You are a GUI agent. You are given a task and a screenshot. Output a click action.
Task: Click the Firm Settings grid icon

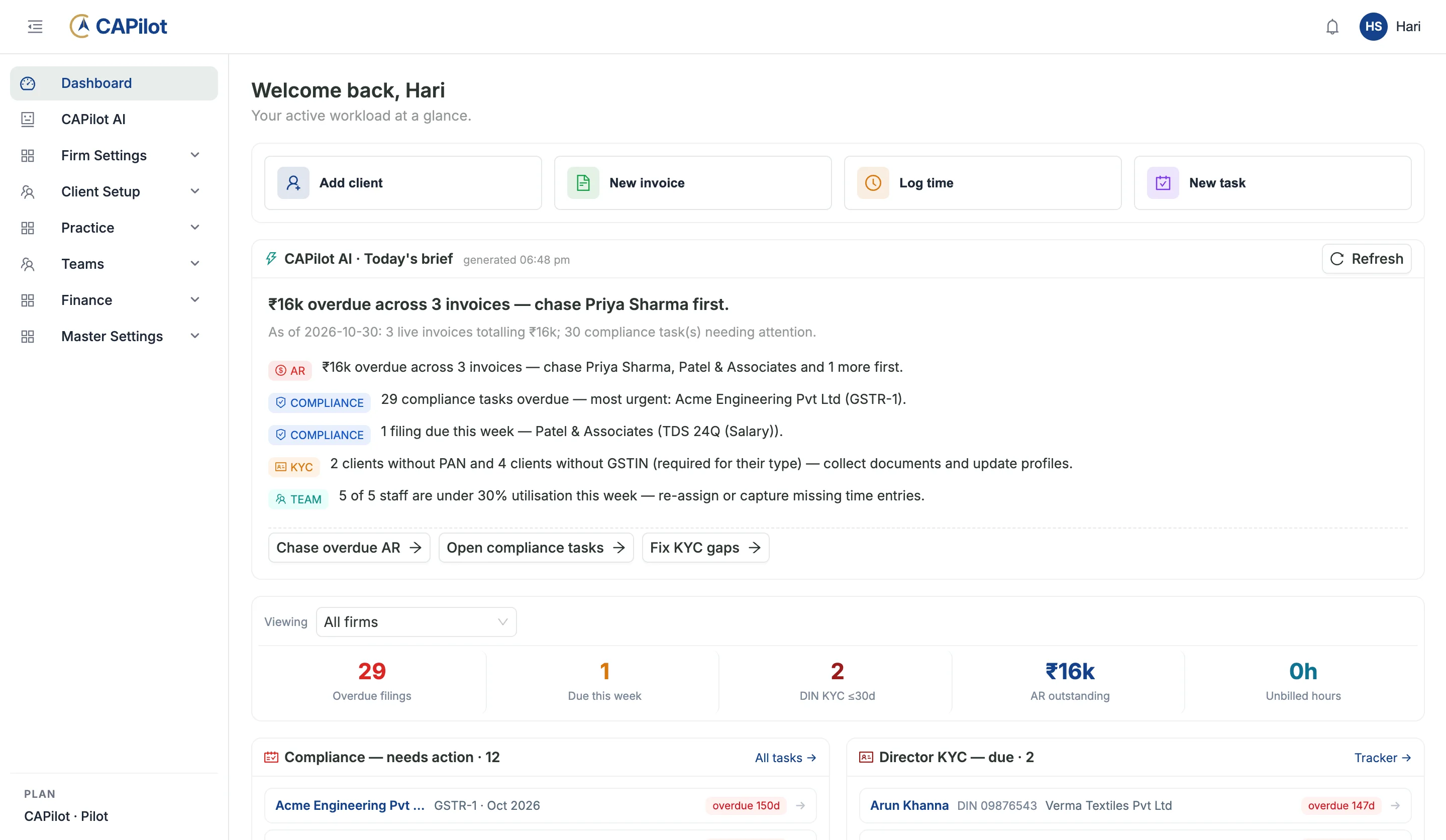[28, 156]
